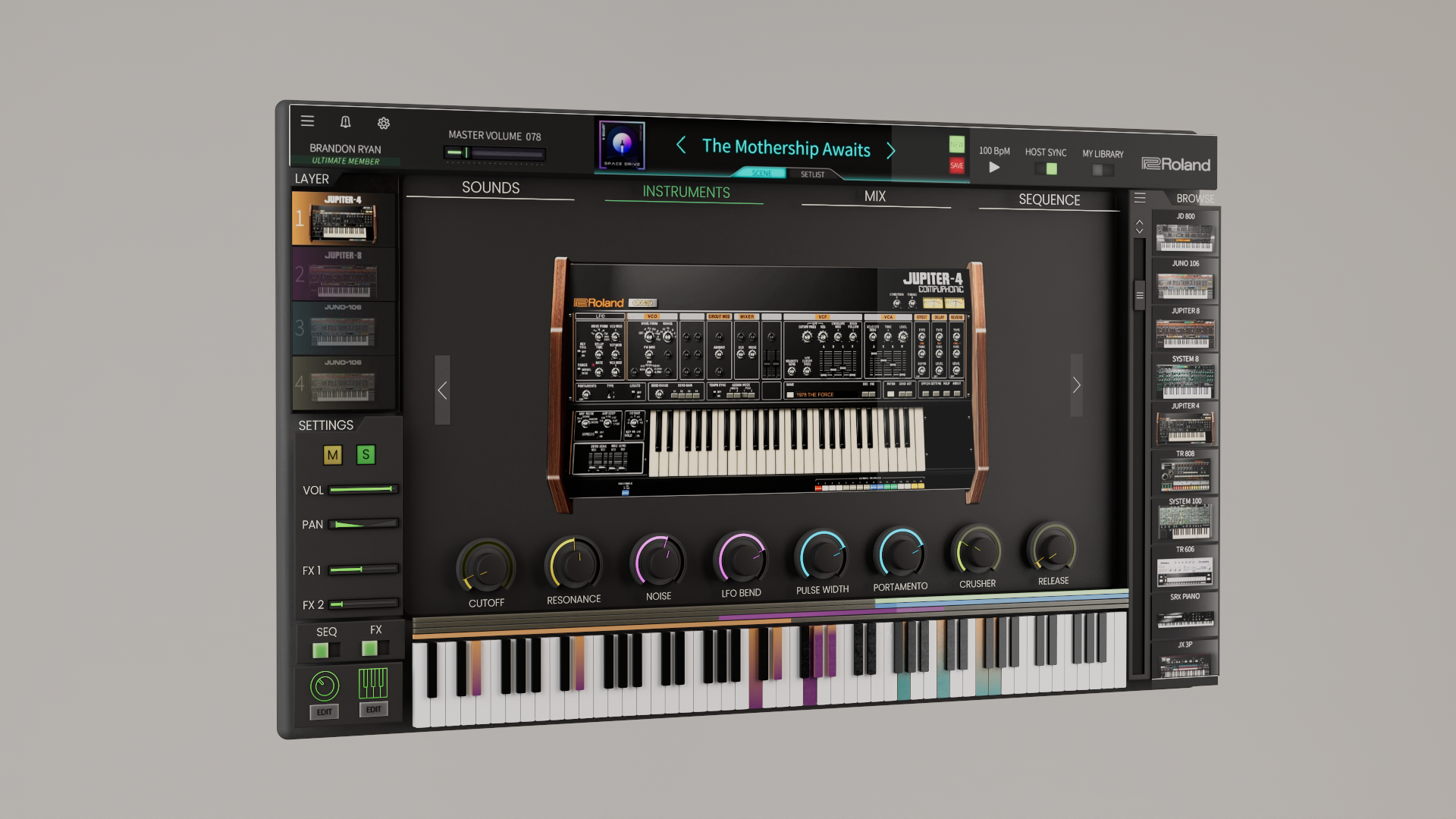This screenshot has width=1456, height=819.
Task: Click the green sequencer dial icon
Action: pos(325,686)
